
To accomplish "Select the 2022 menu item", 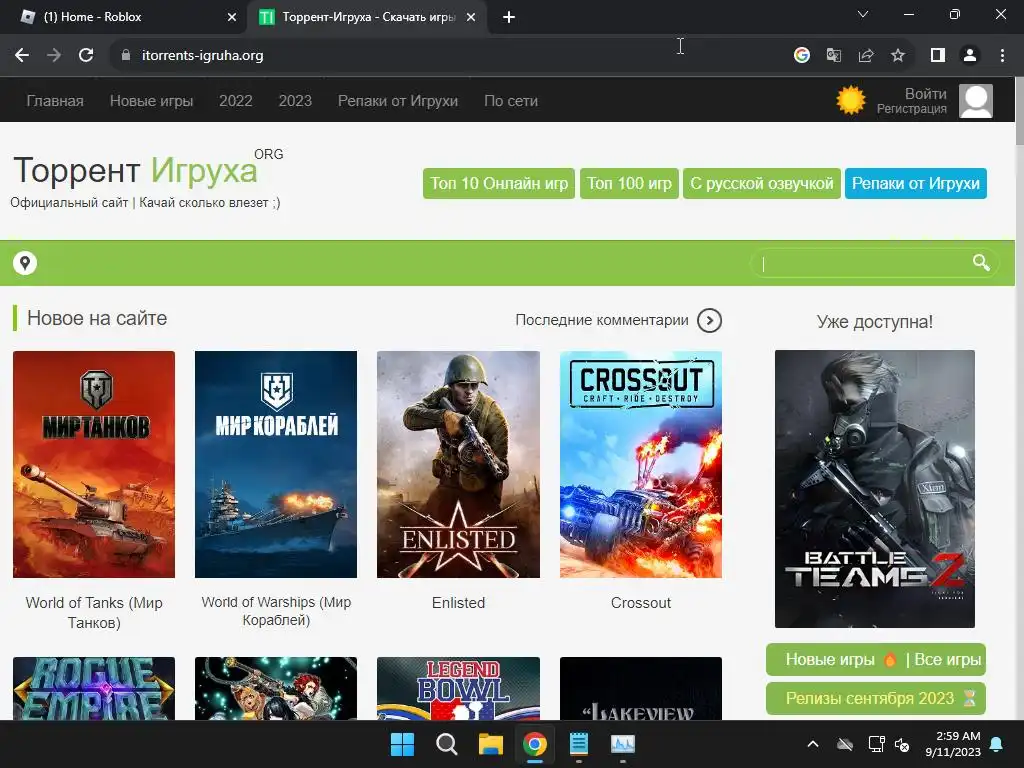I will pos(236,101).
